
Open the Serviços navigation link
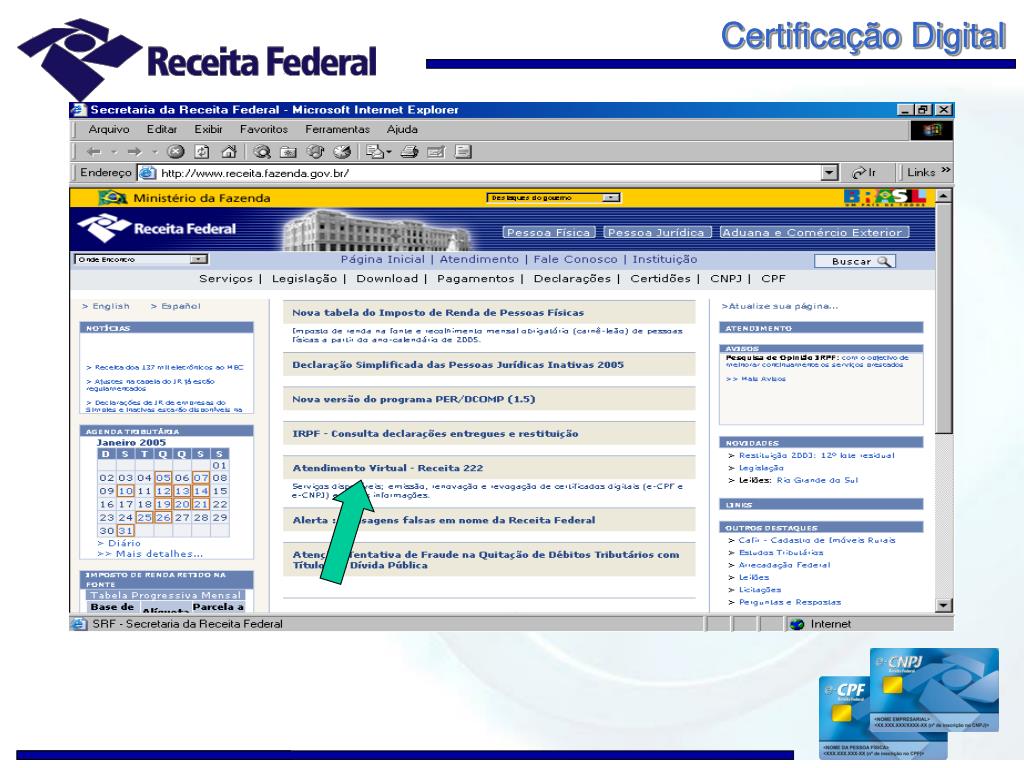coord(226,279)
